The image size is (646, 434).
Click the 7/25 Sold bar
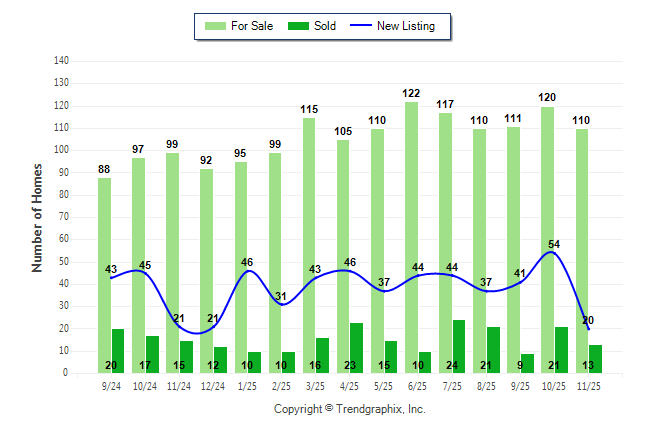click(459, 346)
